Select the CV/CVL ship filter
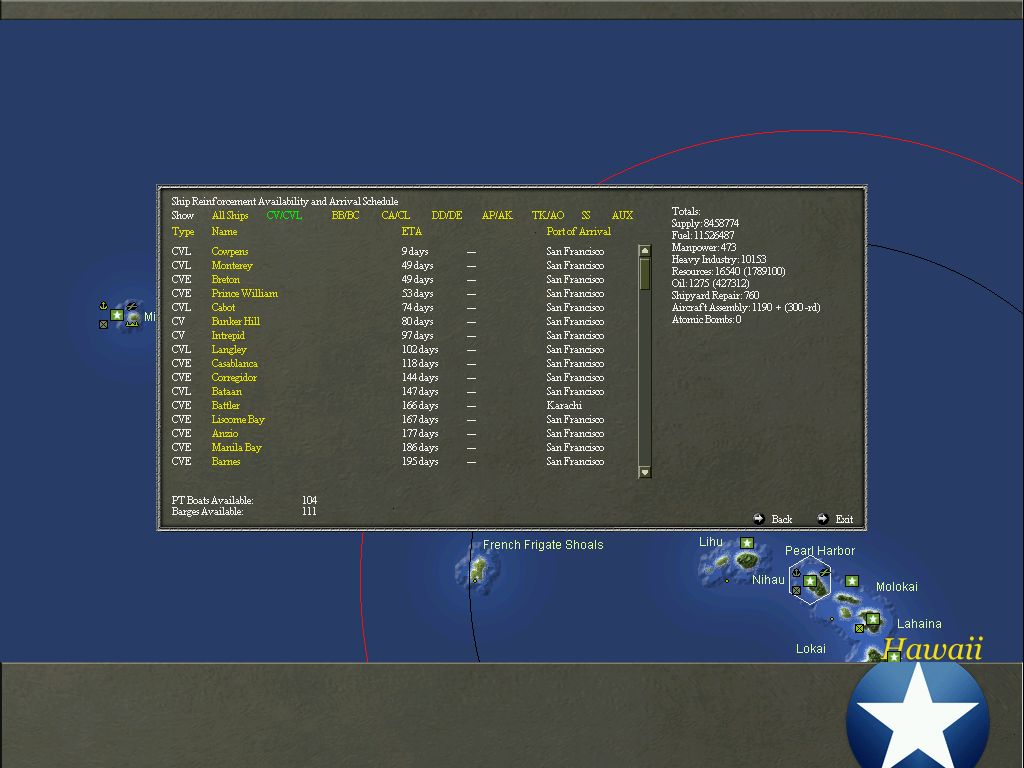The height and width of the screenshot is (768, 1024). pos(284,216)
